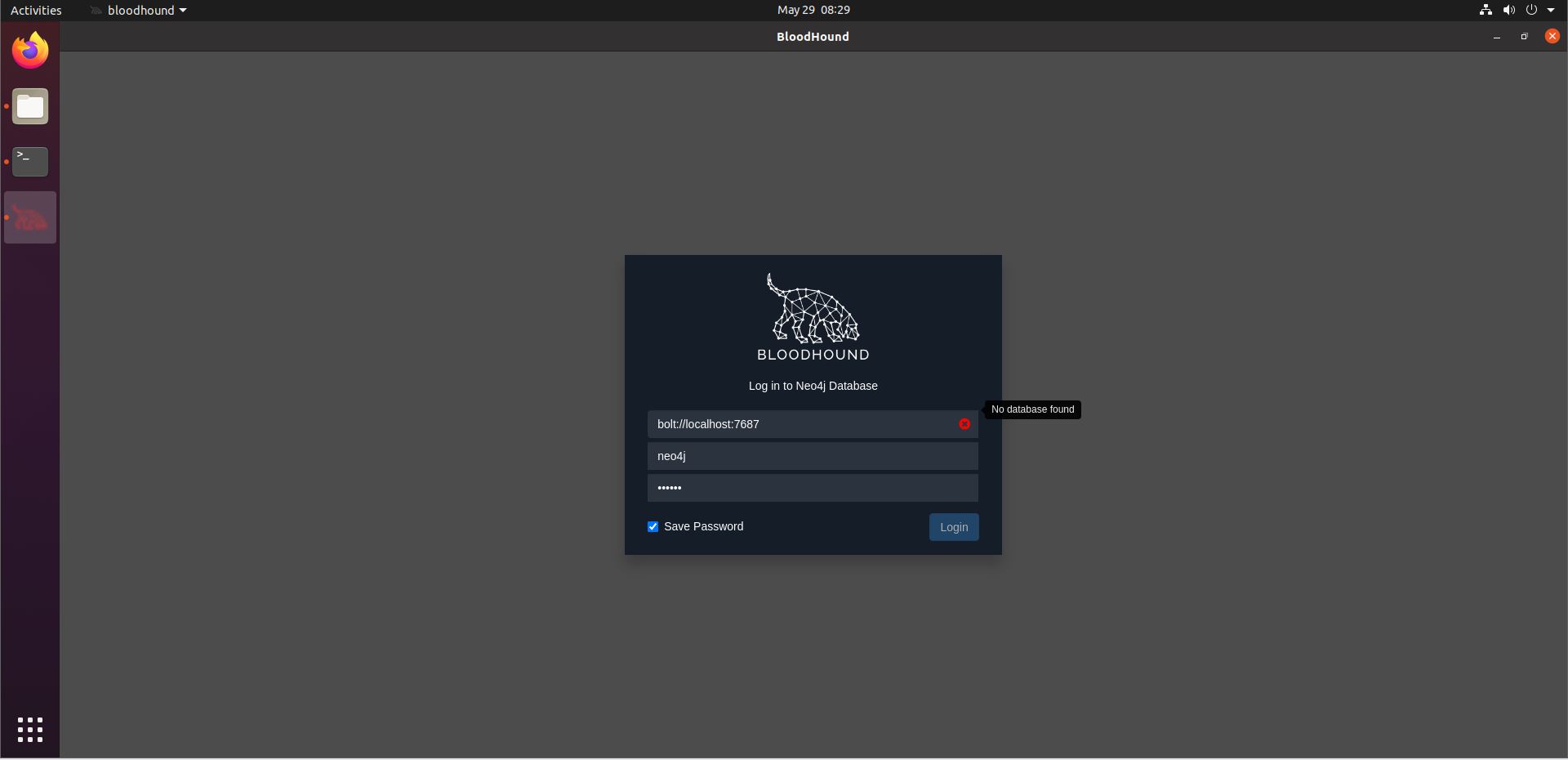Image resolution: width=1568 pixels, height=760 pixels.
Task: Launch Terminal from the dock
Action: click(x=30, y=162)
